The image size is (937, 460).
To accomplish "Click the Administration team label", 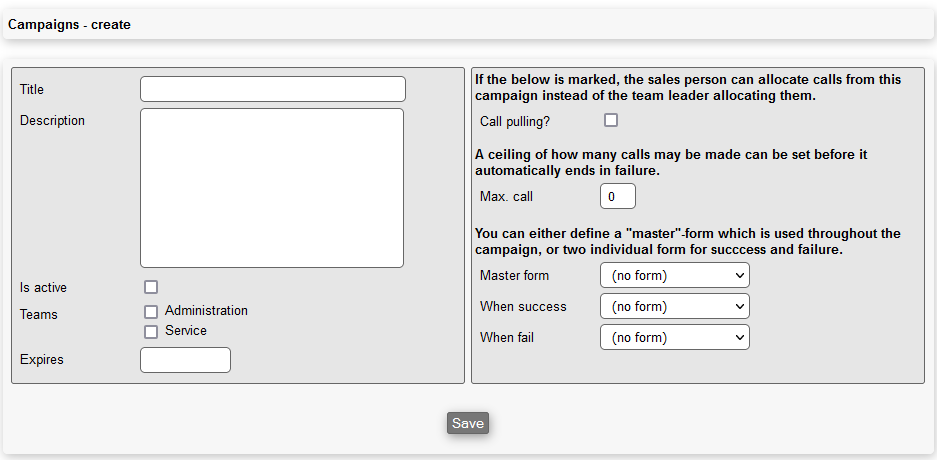I will pyautogui.click(x=206, y=311).
